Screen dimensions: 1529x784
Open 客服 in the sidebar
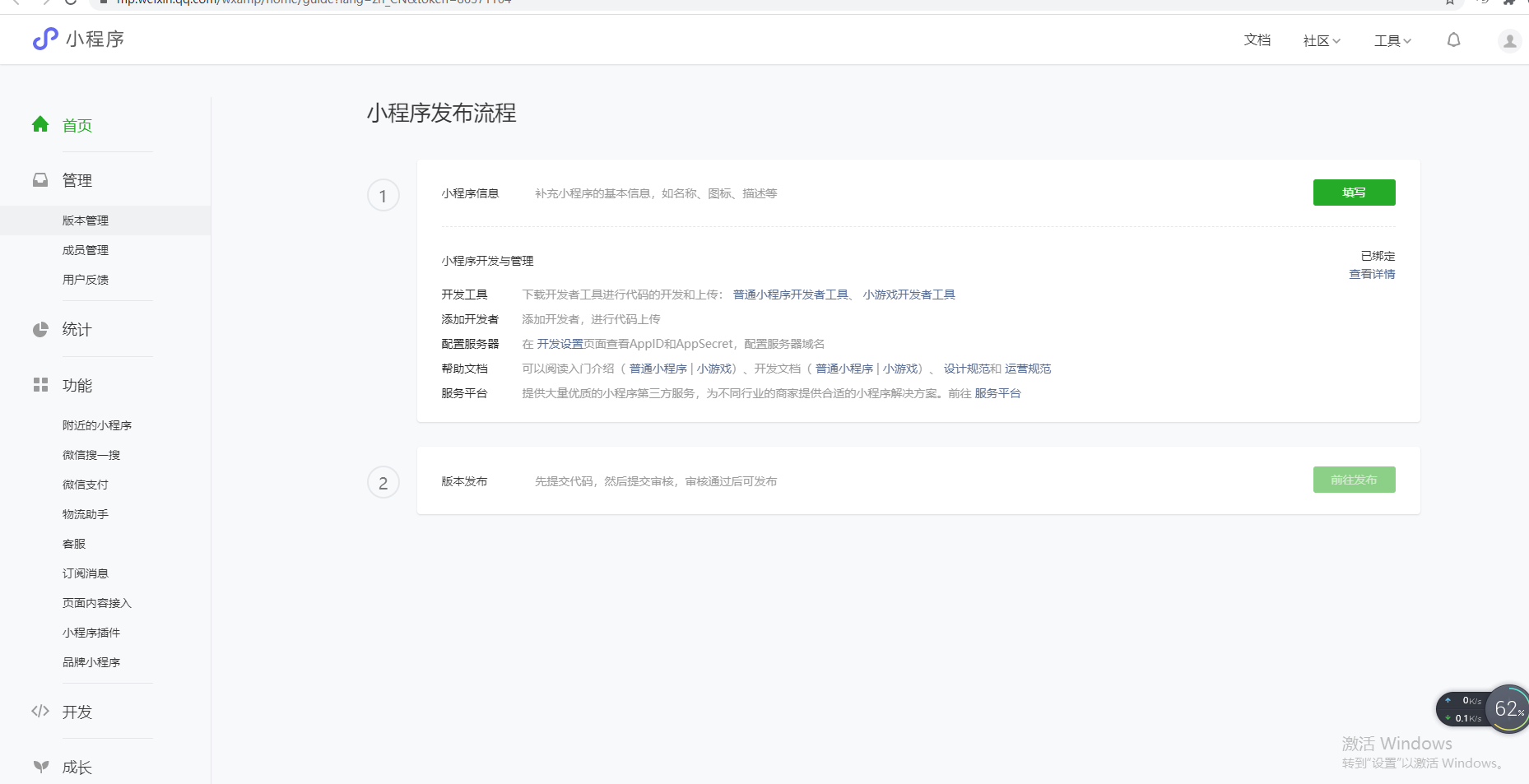click(74, 544)
